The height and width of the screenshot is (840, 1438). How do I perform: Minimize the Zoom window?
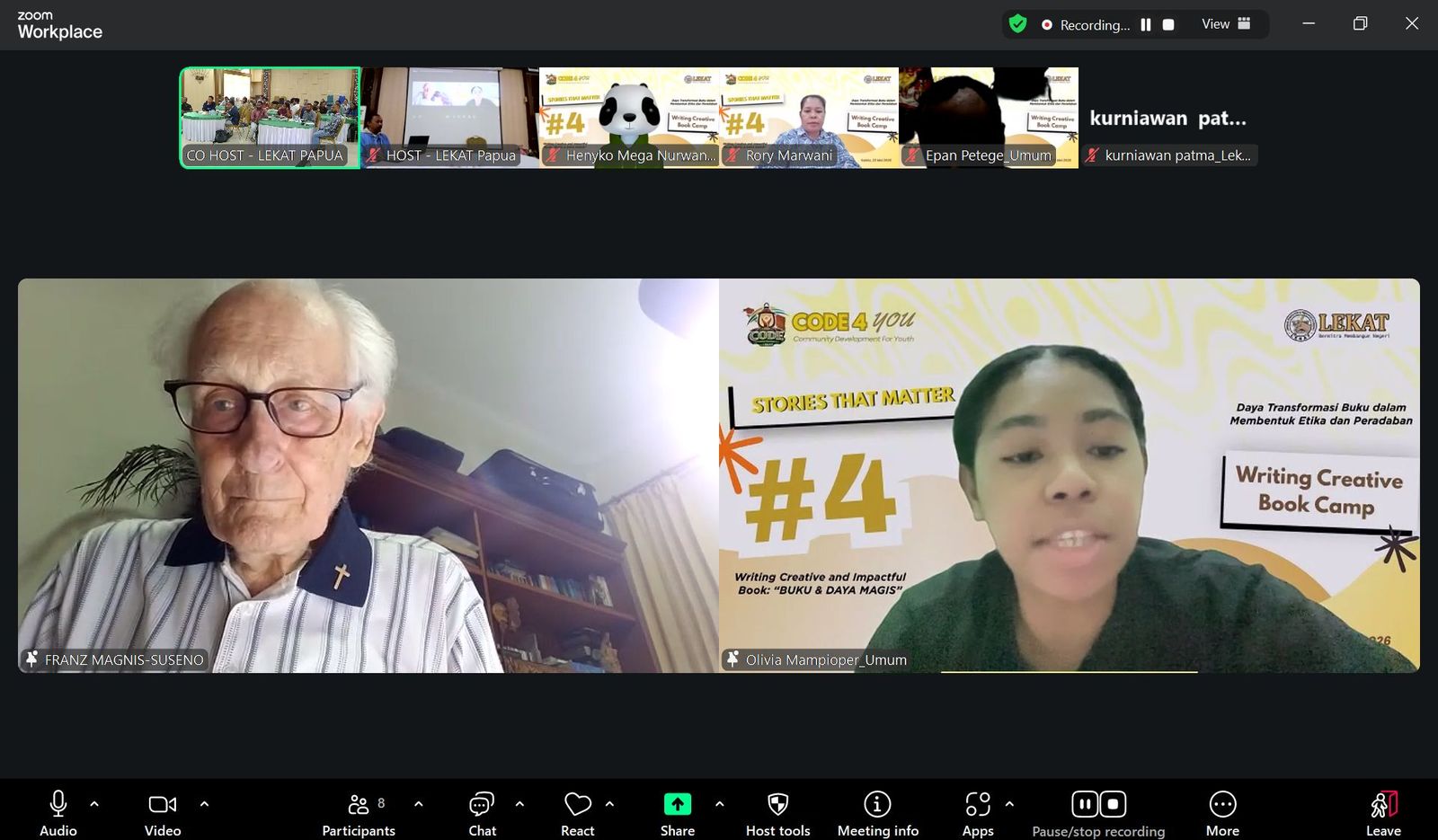[x=1309, y=23]
